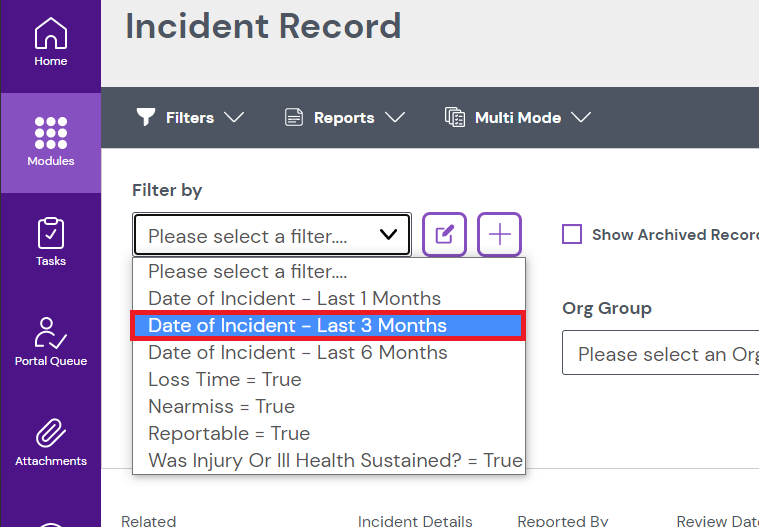
Task: Select Date of Incident - Last 1 Months
Action: tap(294, 299)
